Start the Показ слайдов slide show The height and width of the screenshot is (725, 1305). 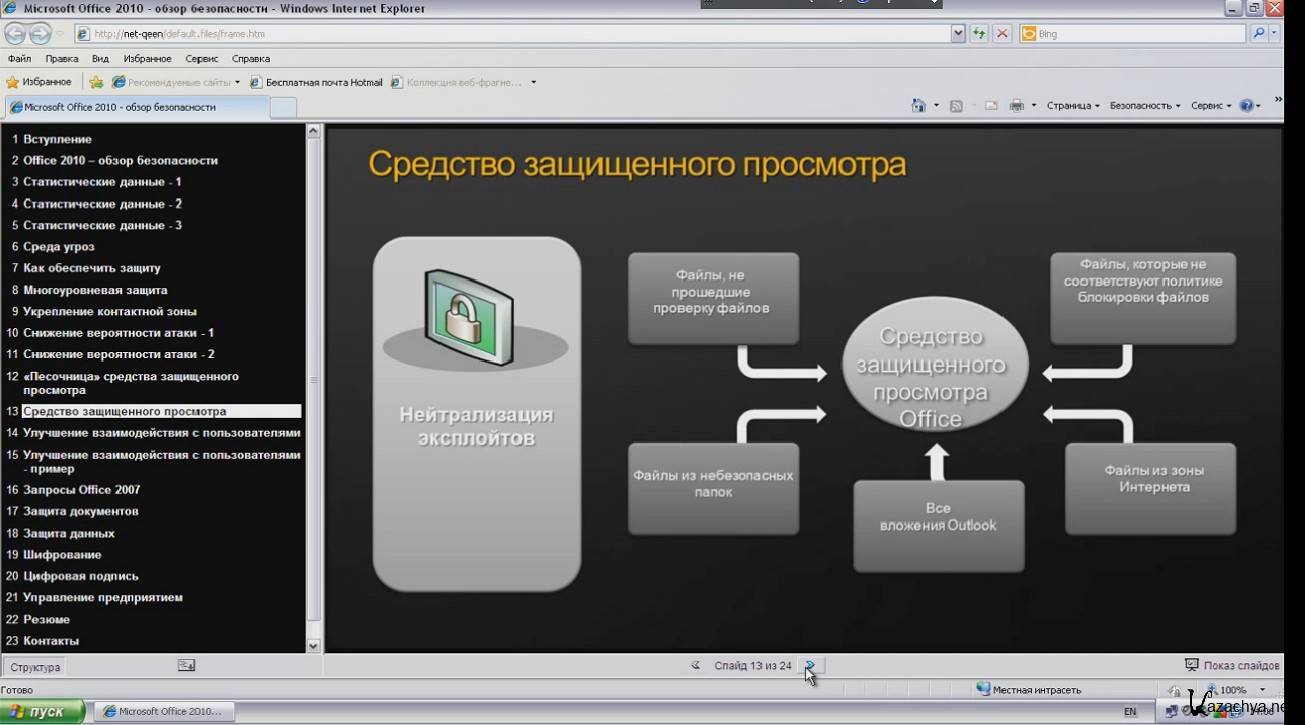pos(1231,665)
